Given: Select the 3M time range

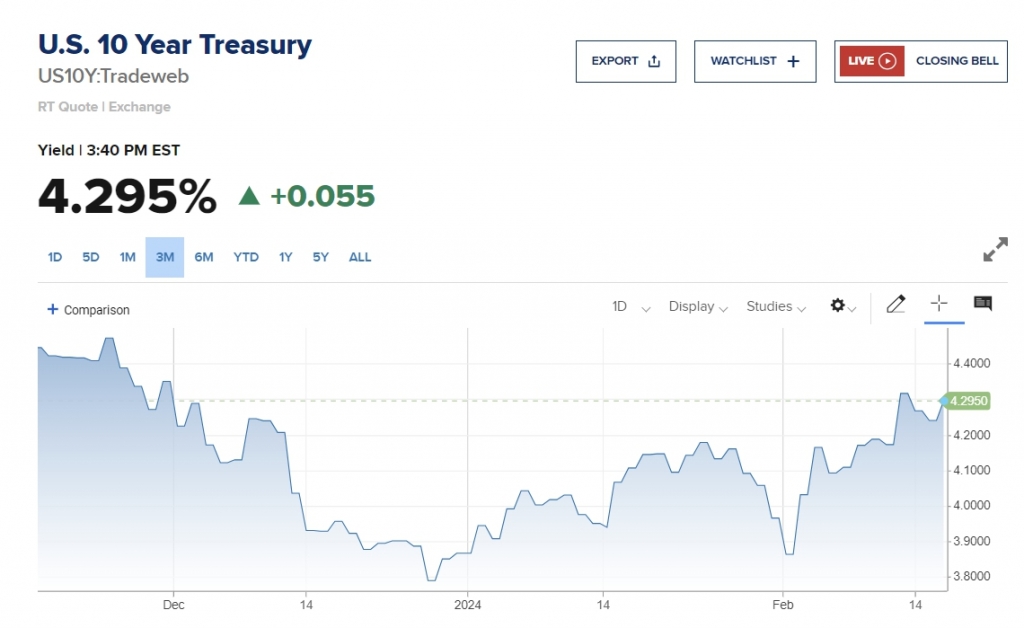Looking at the screenshot, I should [165, 257].
